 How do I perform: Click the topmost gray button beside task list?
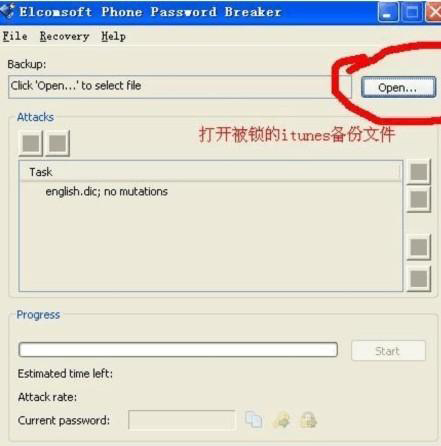coord(419,172)
